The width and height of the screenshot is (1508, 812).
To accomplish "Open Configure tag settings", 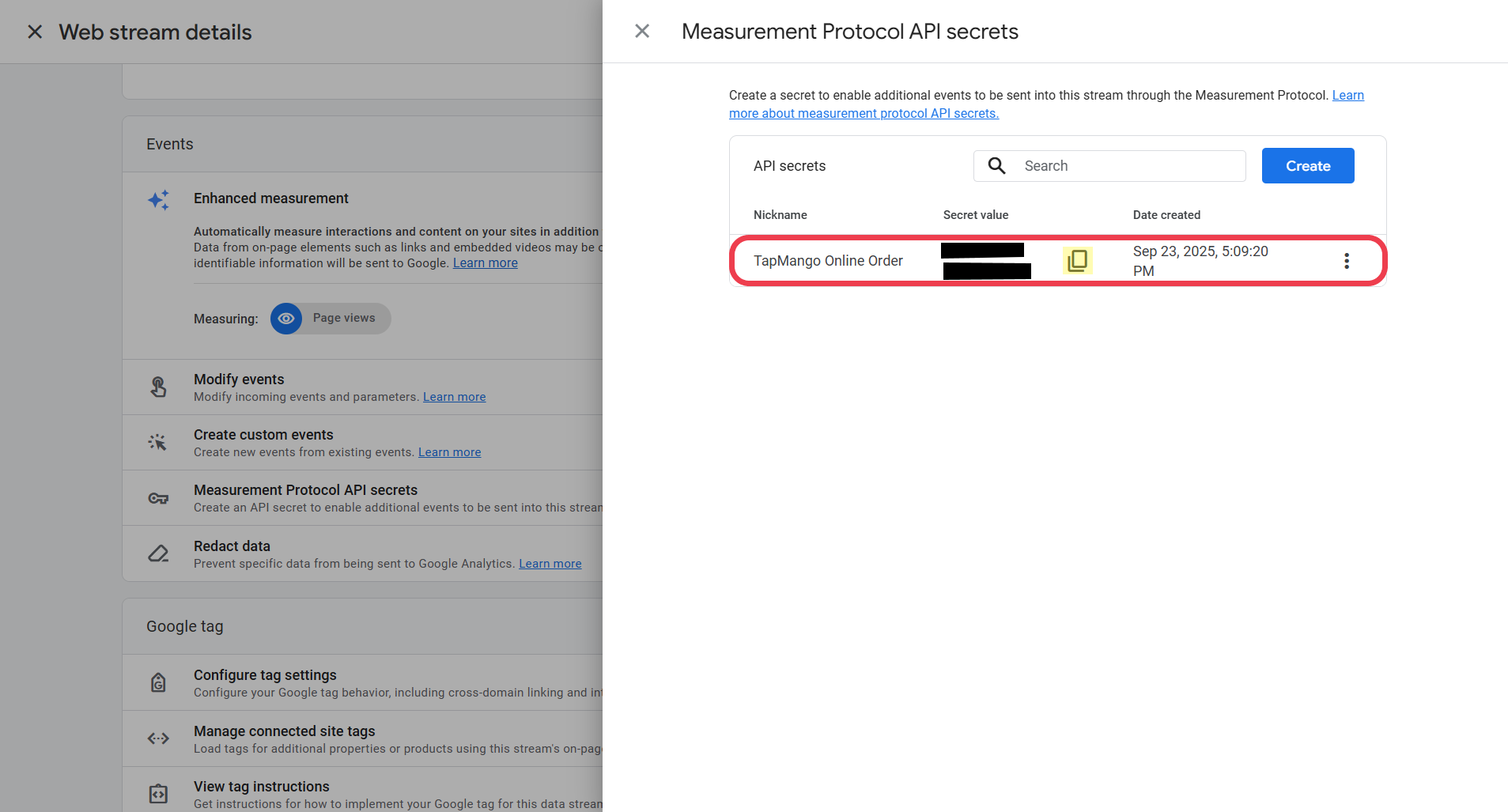I will 363,682.
